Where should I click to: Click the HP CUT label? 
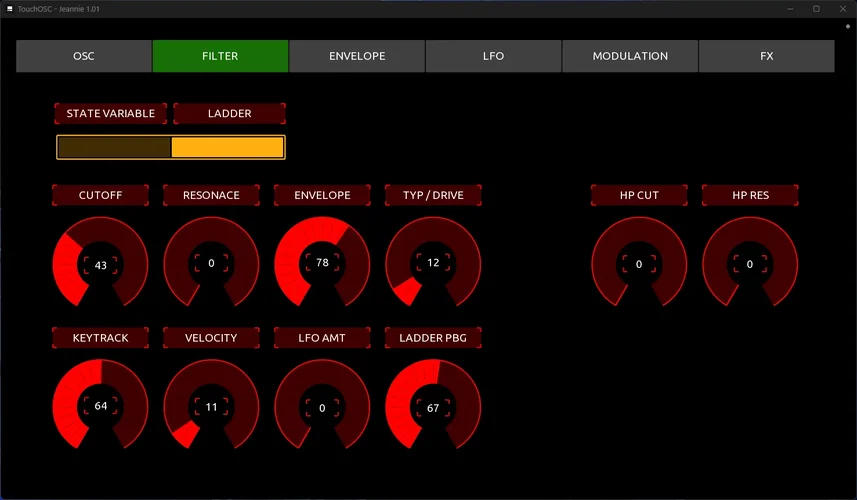[x=639, y=195]
